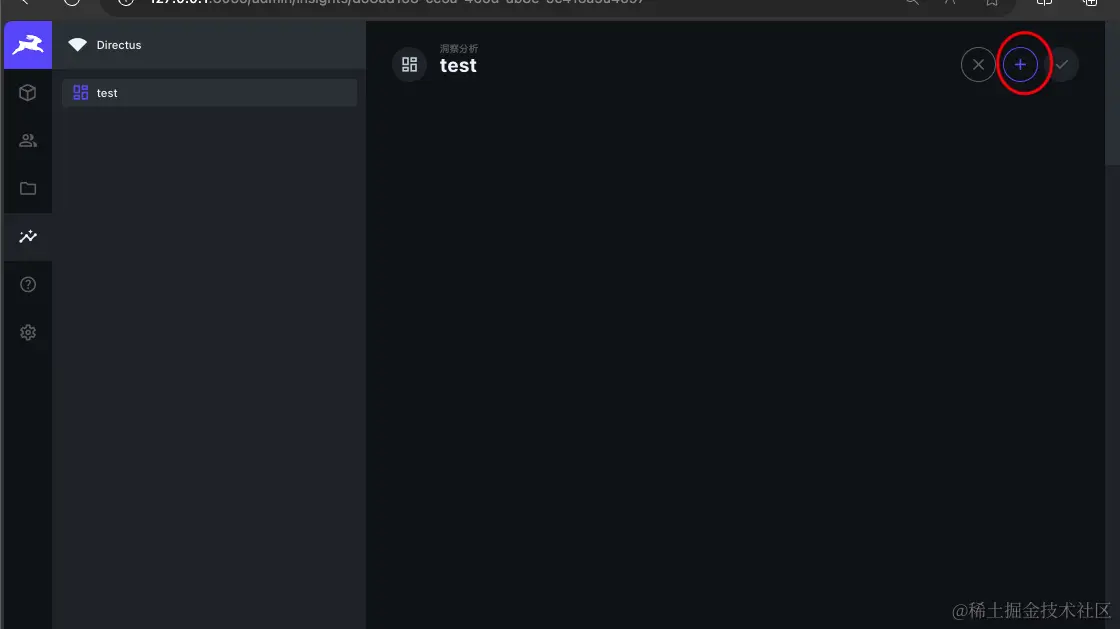Screen dimensions: 1120x629
Task: Open the File Library folder icon
Action: (28, 188)
